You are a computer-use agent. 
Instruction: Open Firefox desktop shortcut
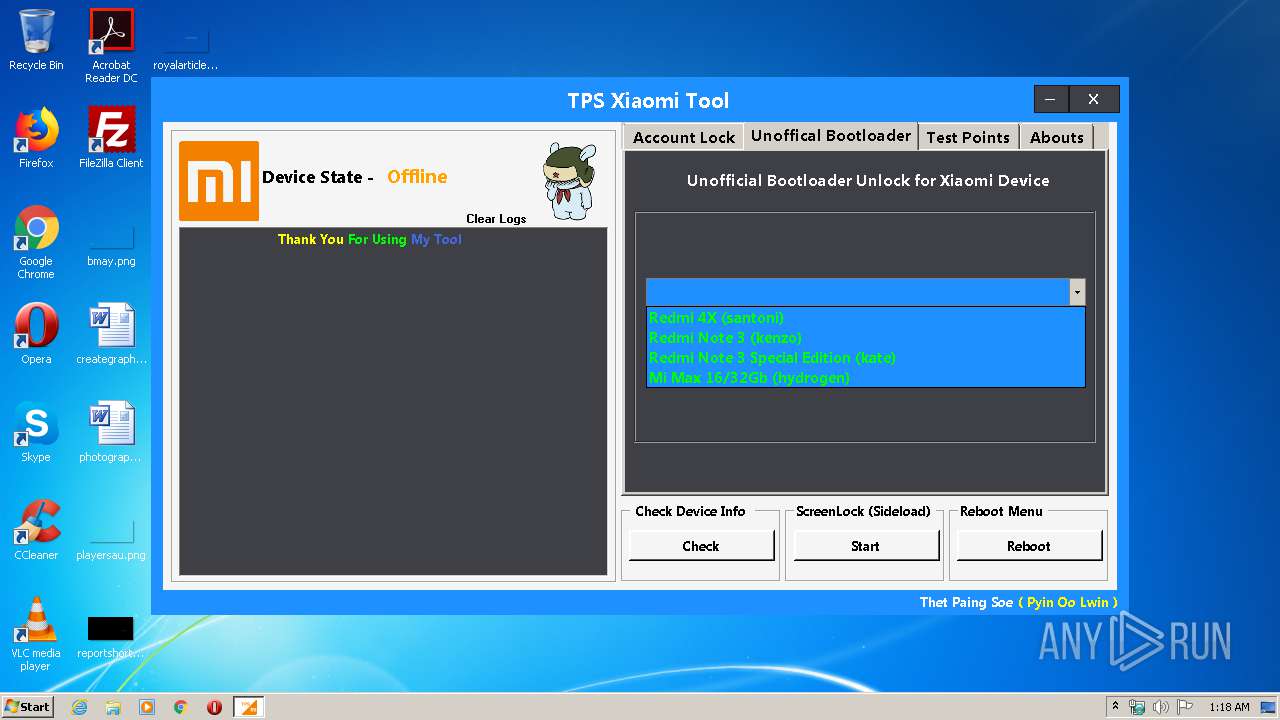pos(36,138)
